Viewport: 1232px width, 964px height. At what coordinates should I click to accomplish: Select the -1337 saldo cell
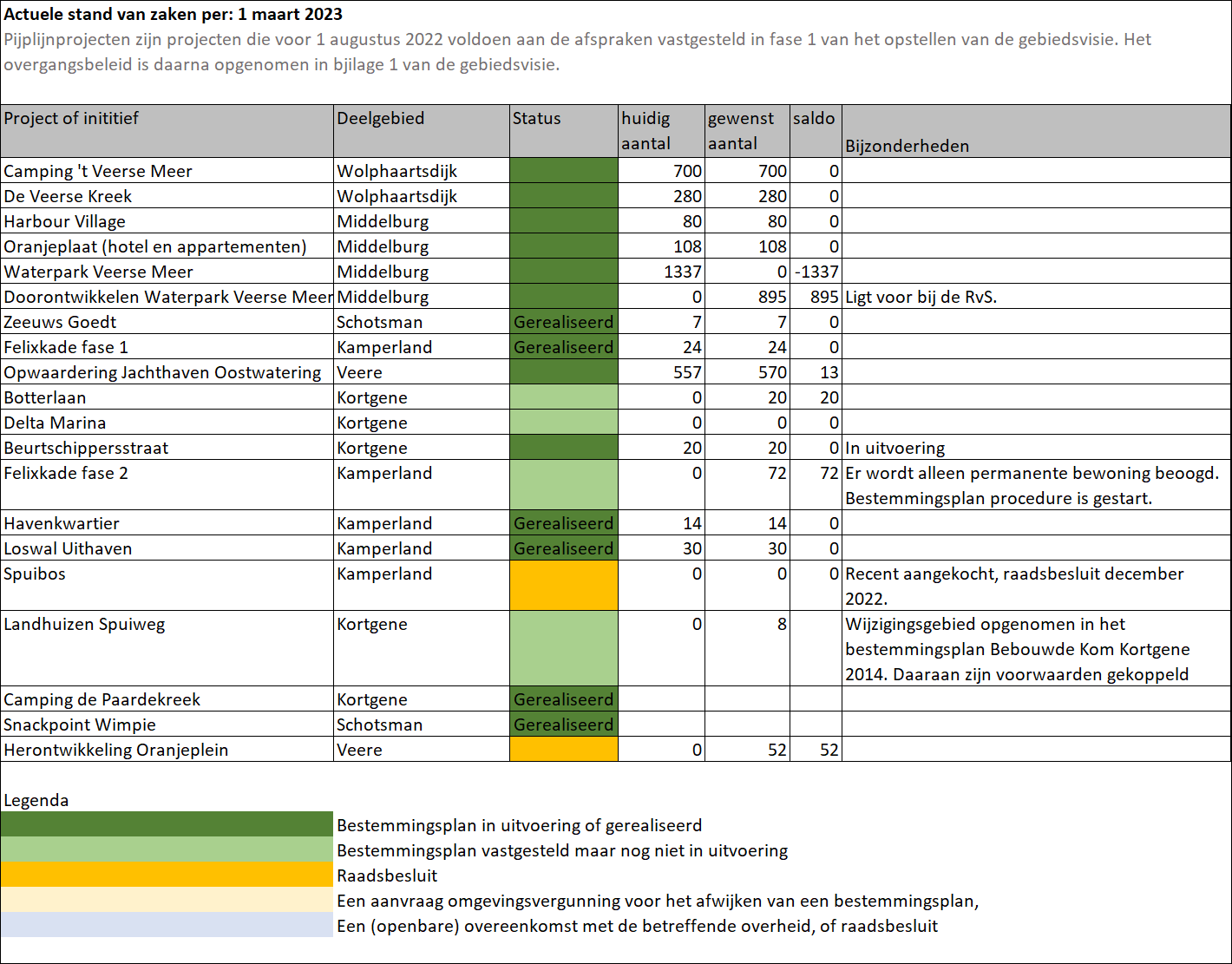pos(816,272)
